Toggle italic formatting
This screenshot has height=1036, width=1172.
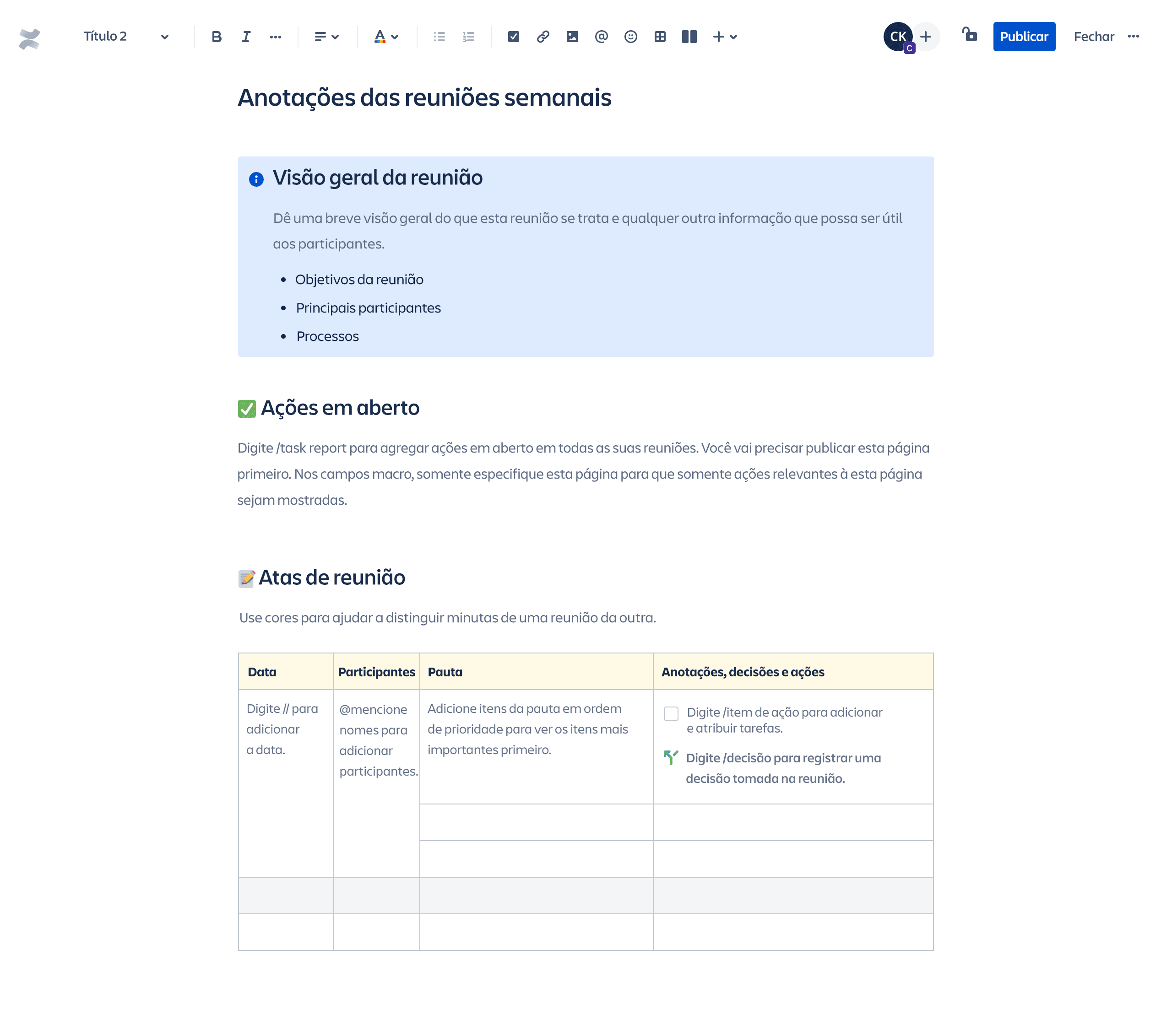pyautogui.click(x=246, y=37)
